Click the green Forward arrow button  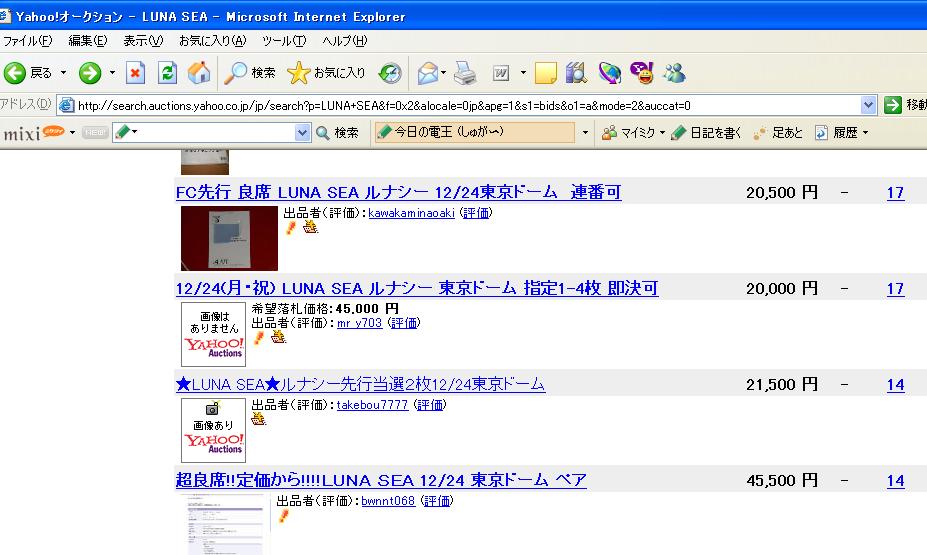click(90, 73)
